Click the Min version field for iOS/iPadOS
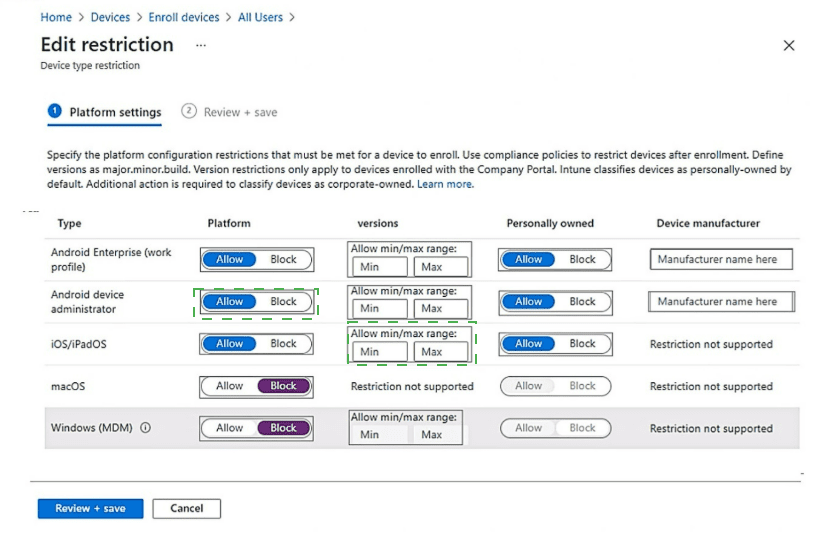The height and width of the screenshot is (540, 824). pyautogui.click(x=379, y=352)
